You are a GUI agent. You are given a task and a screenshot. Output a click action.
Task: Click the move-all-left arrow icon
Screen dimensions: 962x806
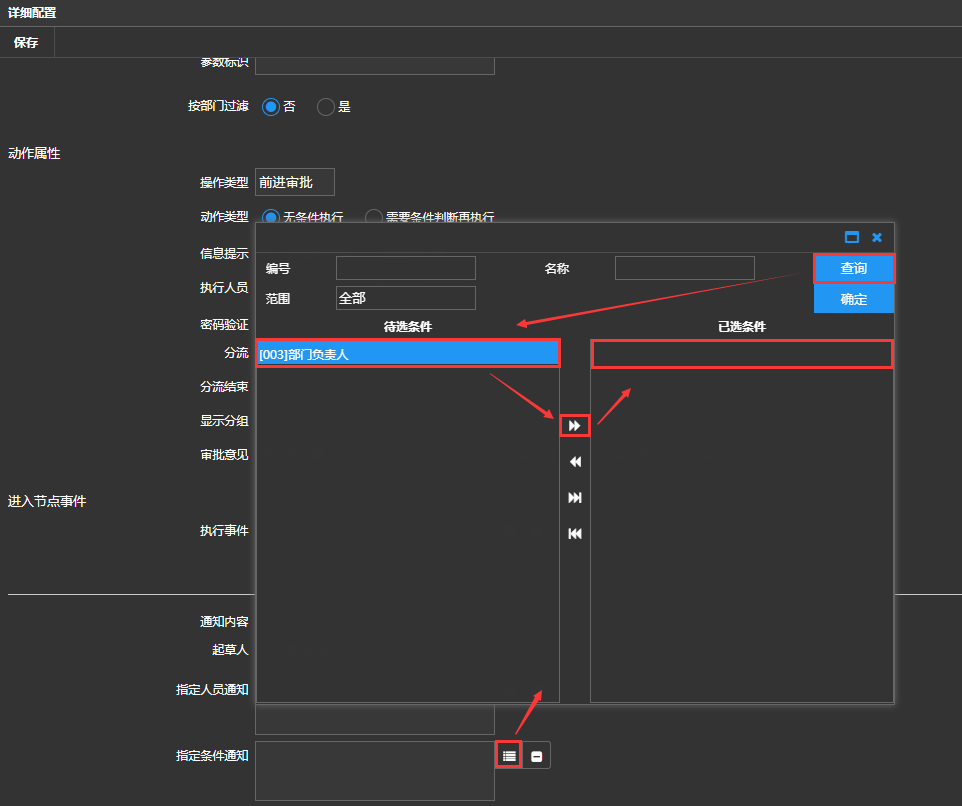(x=574, y=534)
